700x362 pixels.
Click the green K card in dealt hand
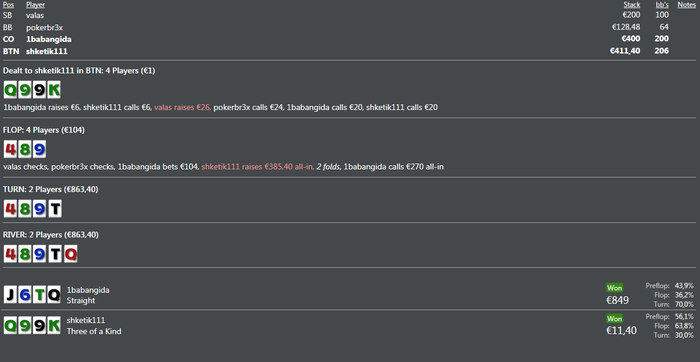(54, 90)
